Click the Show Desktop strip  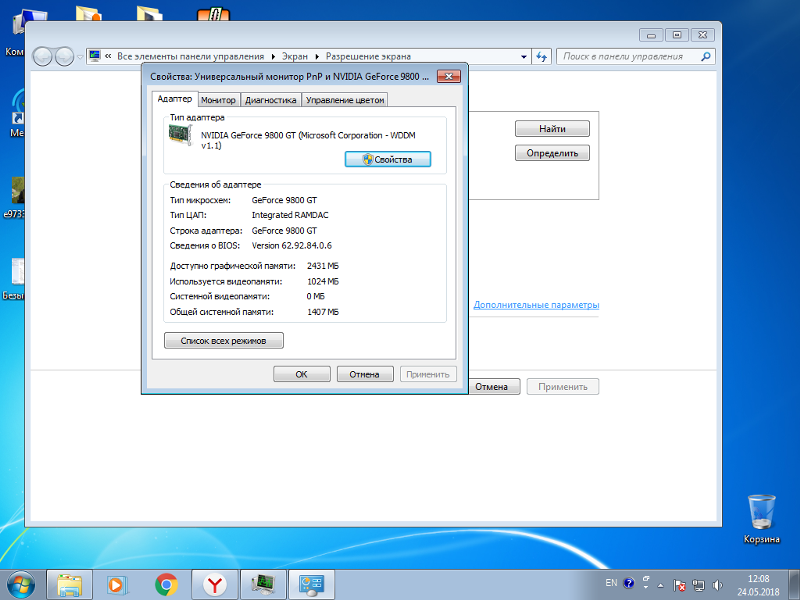pyautogui.click(x=794, y=585)
